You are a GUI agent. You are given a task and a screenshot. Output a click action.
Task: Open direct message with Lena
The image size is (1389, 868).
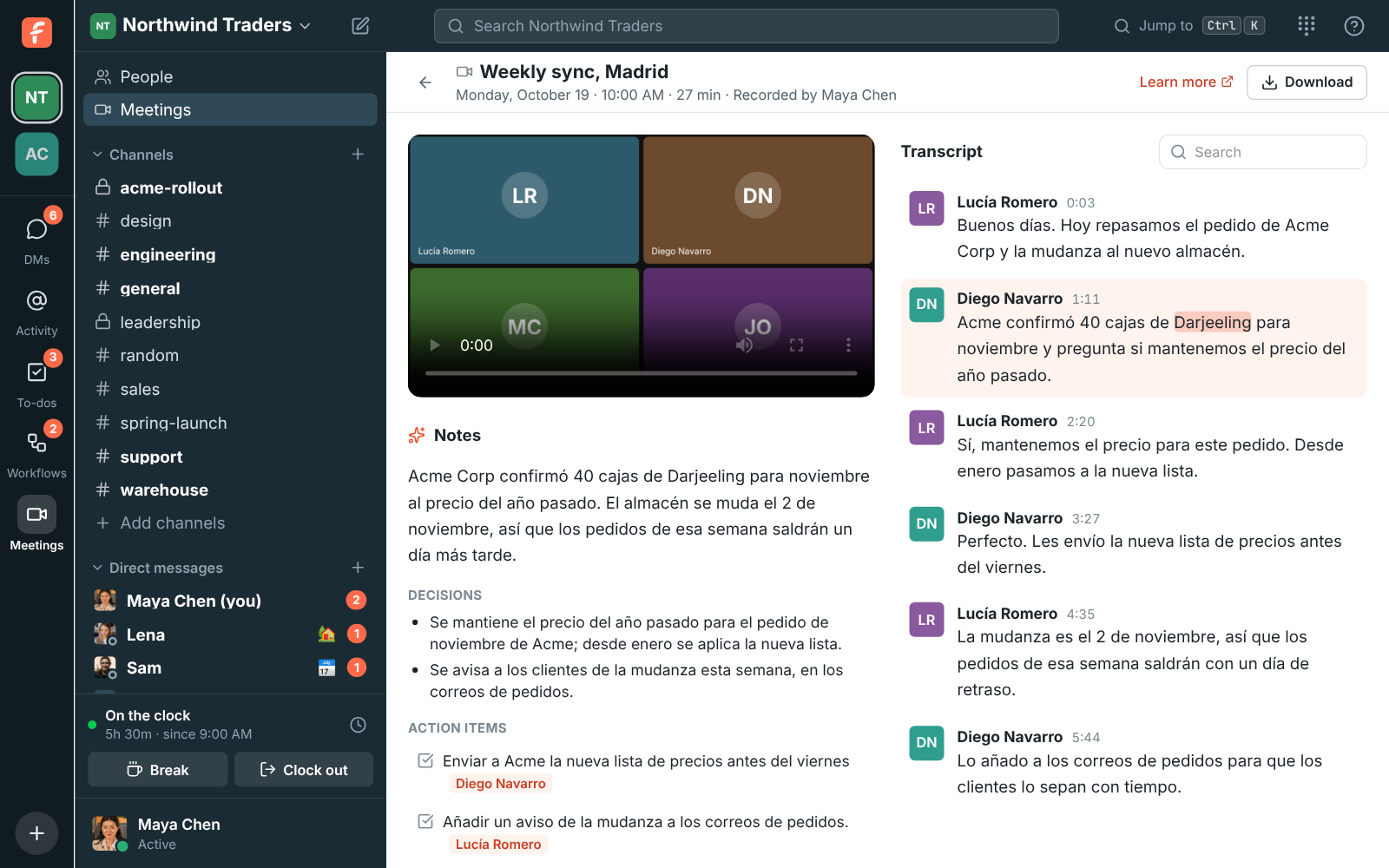click(230, 635)
